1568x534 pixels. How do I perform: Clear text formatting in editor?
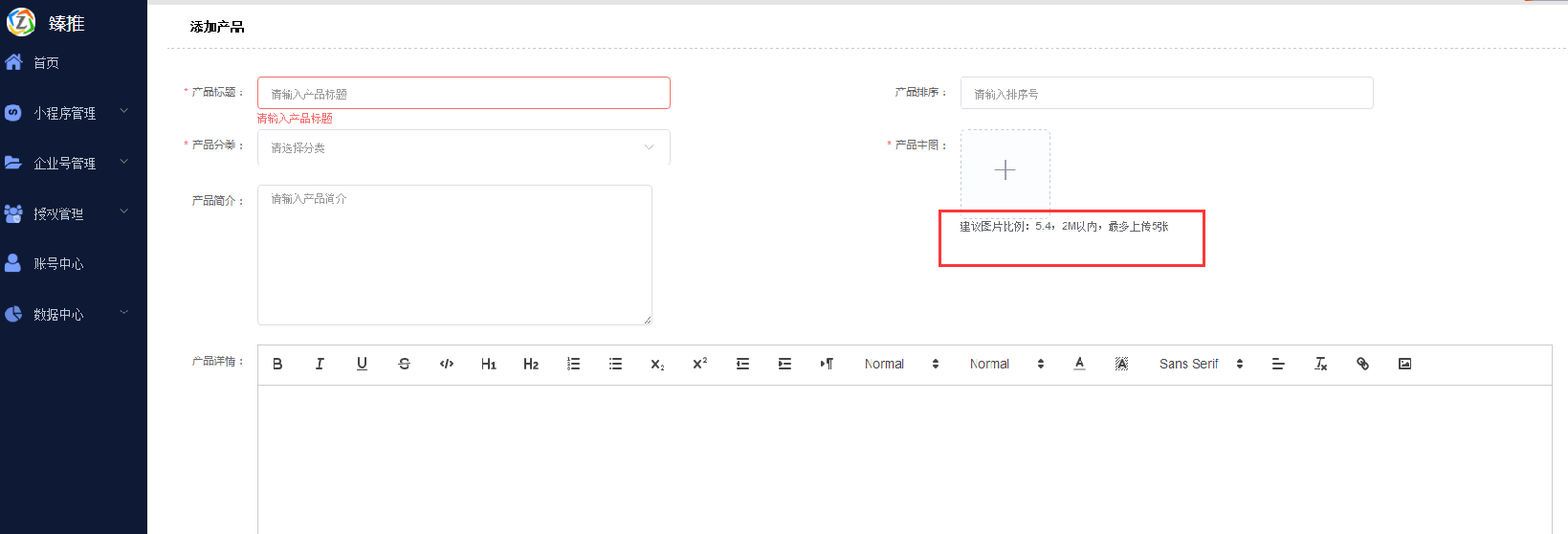(1320, 364)
